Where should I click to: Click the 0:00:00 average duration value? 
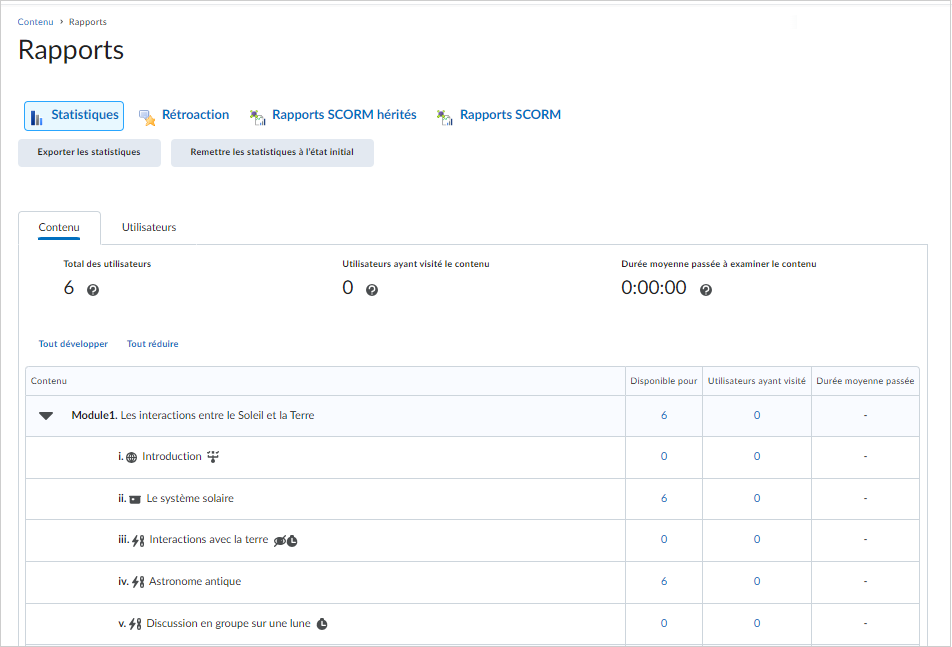[x=654, y=288]
